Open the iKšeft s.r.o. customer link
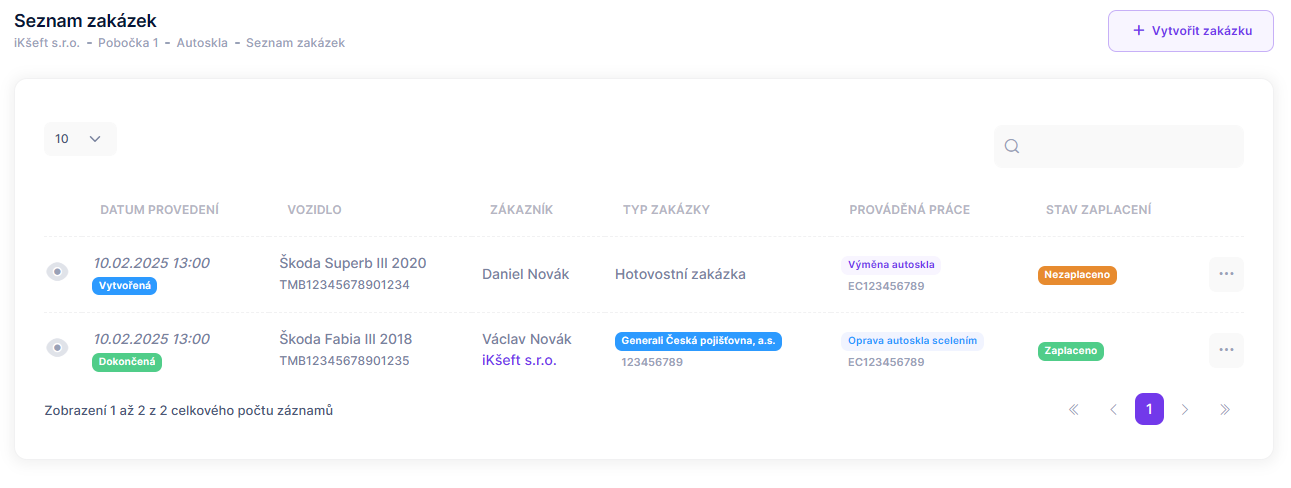 point(519,360)
